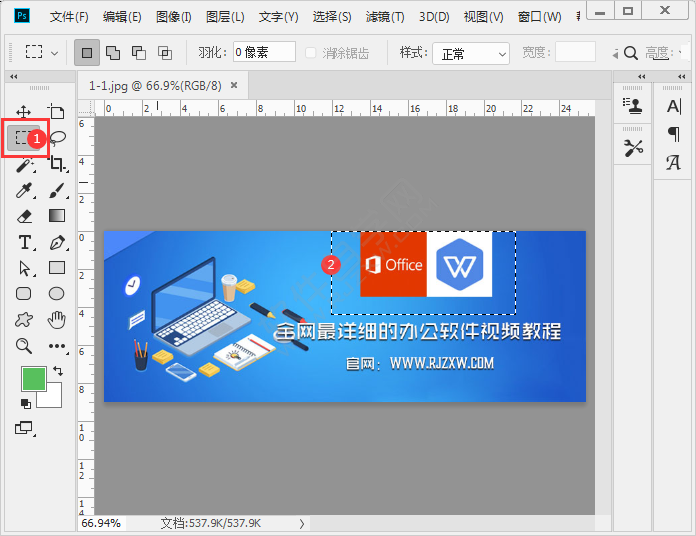Screen dimensions: 696x536
Task: Open the 编辑(E) menu
Action: coord(122,17)
